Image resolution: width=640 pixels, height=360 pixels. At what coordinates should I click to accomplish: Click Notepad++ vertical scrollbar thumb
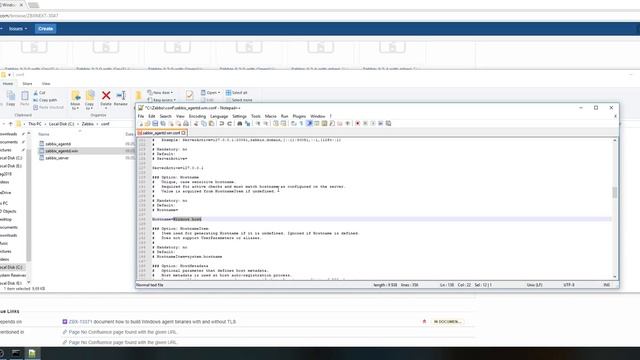(x=614, y=192)
